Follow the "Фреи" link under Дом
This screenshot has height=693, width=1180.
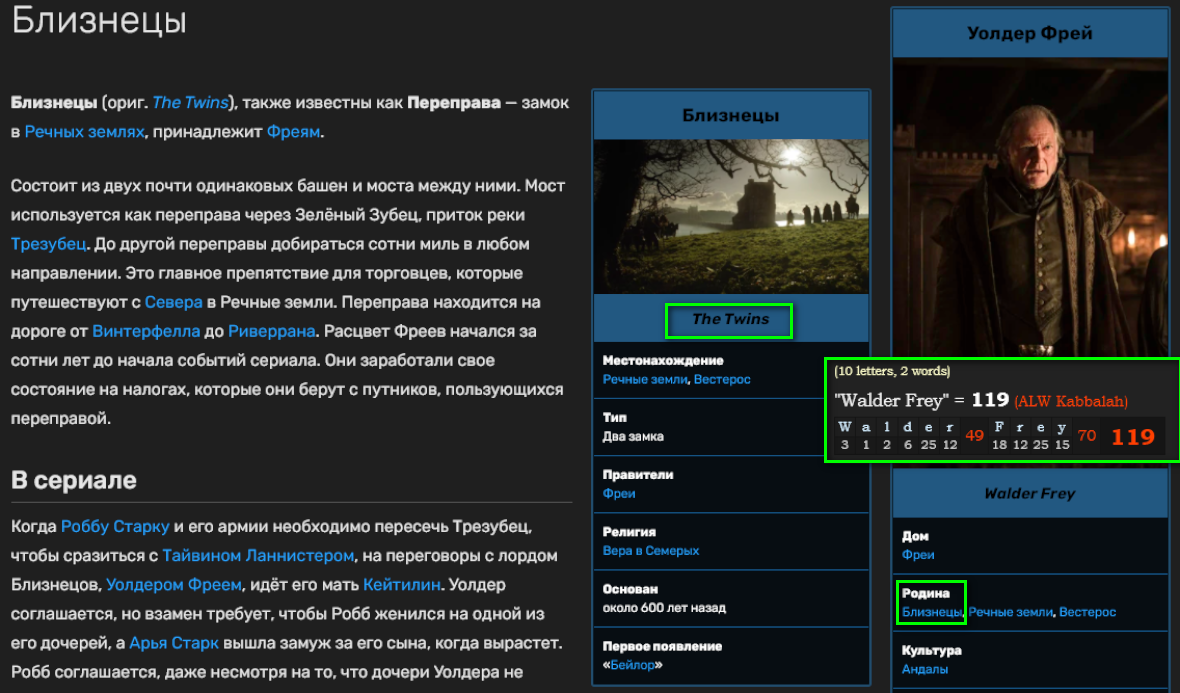pos(918,555)
